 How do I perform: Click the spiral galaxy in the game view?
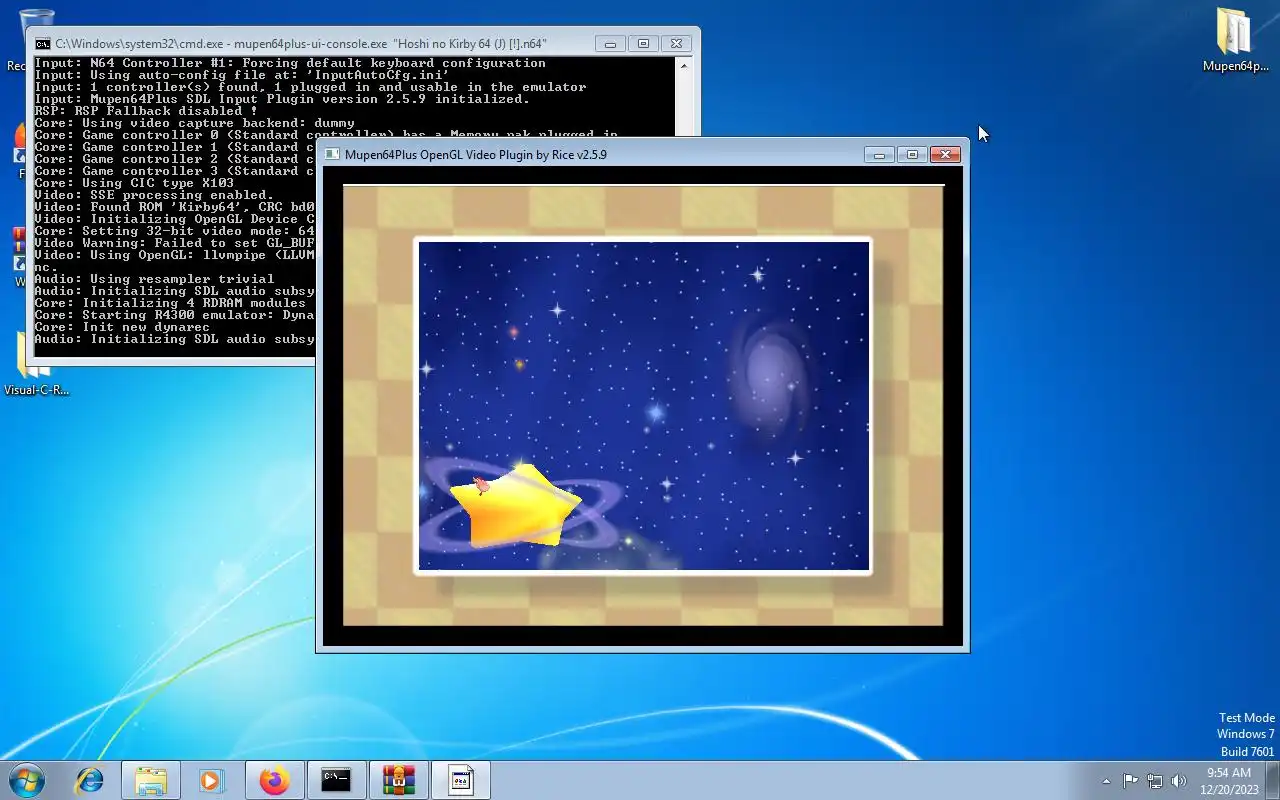pyautogui.click(x=768, y=380)
